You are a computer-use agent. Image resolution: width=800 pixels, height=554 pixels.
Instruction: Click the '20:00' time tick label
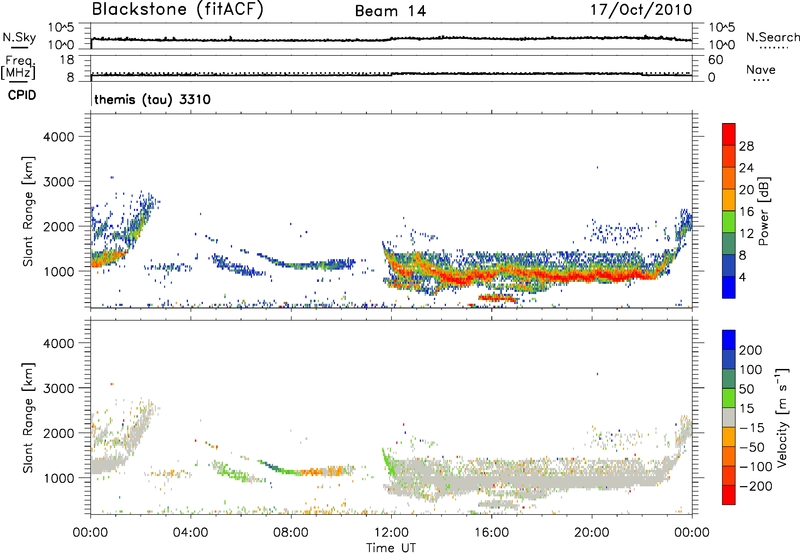tap(592, 533)
